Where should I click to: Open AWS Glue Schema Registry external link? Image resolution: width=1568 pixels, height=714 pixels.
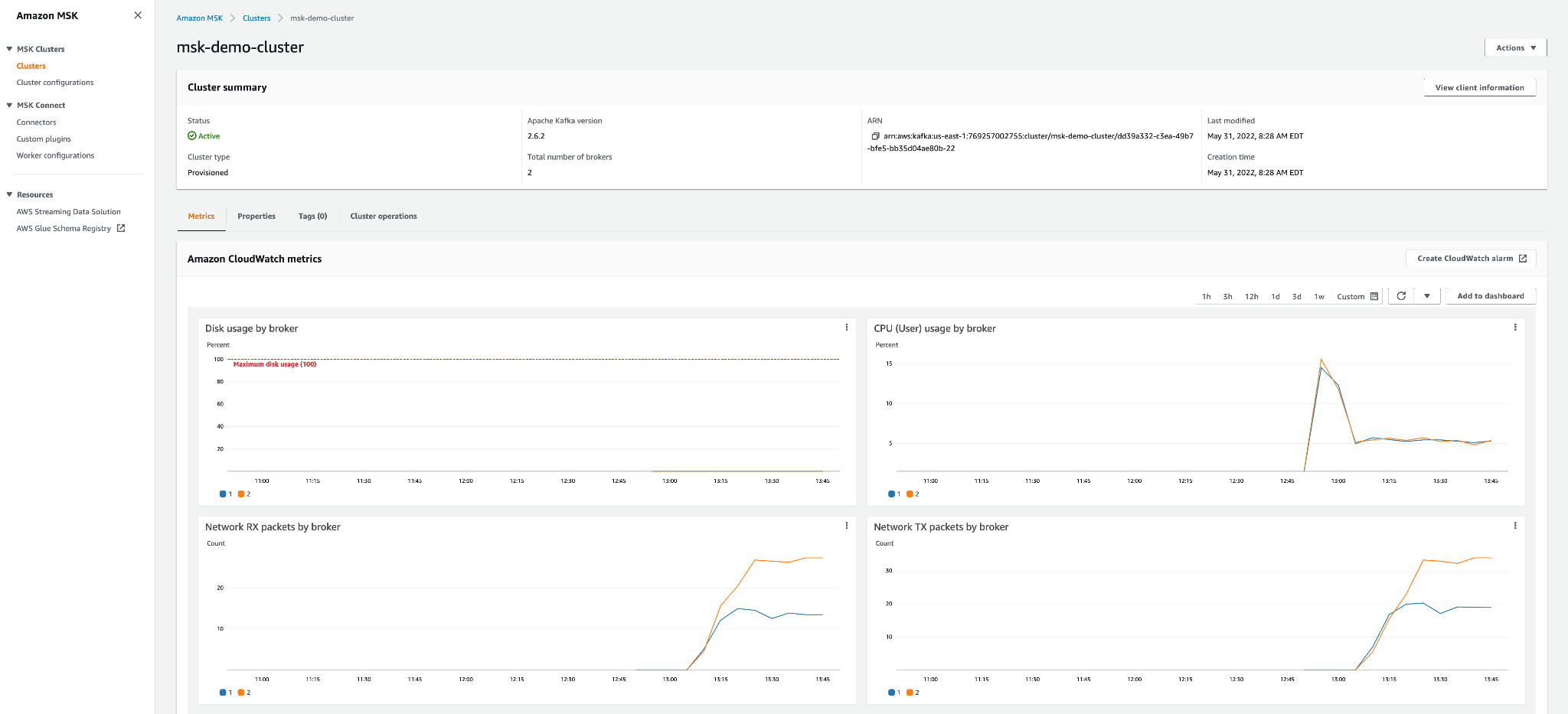(x=120, y=228)
